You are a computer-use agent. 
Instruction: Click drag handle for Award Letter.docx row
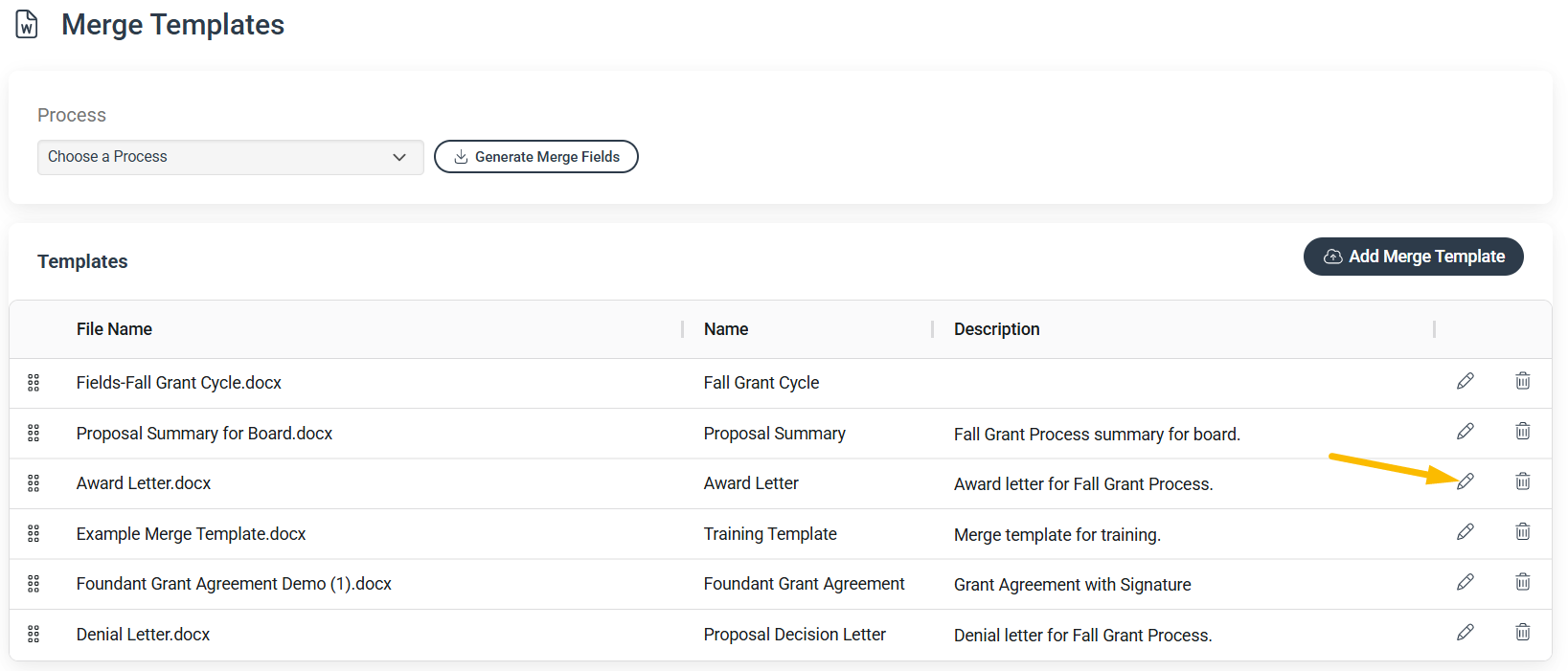tap(34, 483)
